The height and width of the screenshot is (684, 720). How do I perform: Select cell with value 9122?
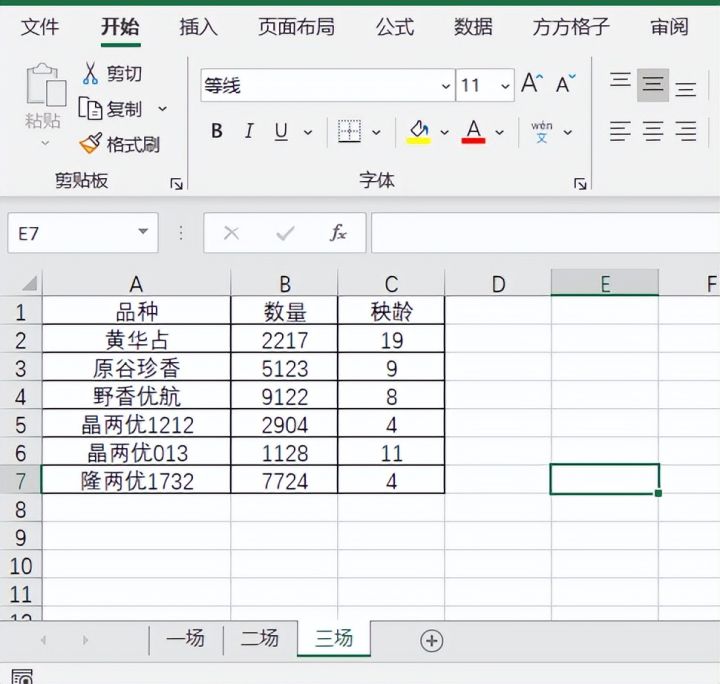(x=284, y=397)
